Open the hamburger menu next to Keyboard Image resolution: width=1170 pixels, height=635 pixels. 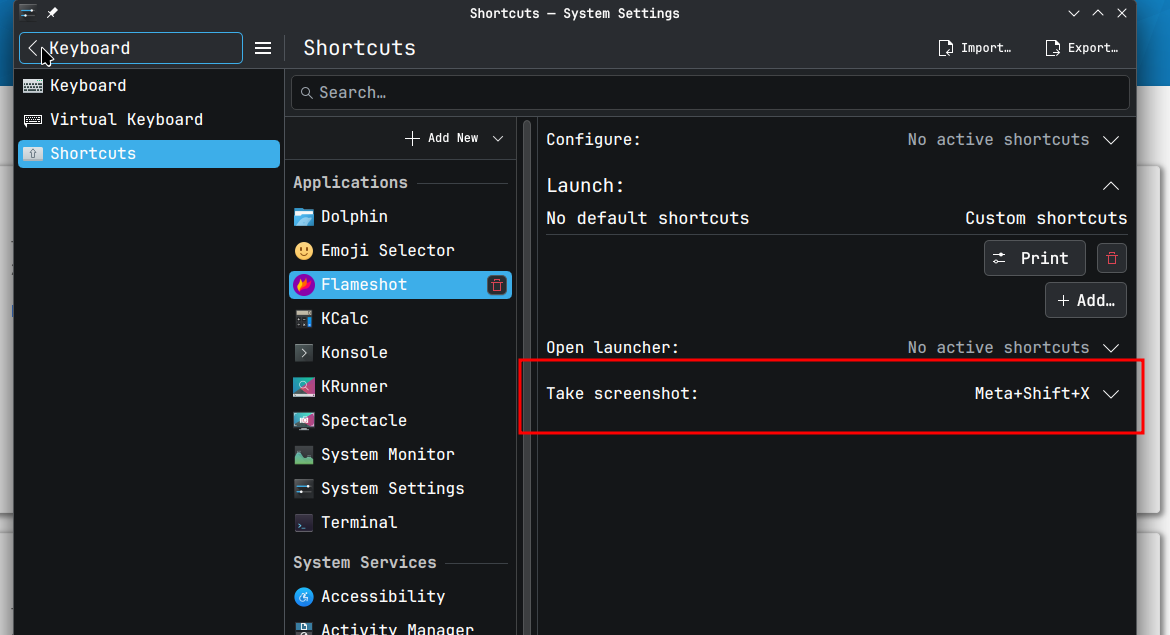click(263, 49)
